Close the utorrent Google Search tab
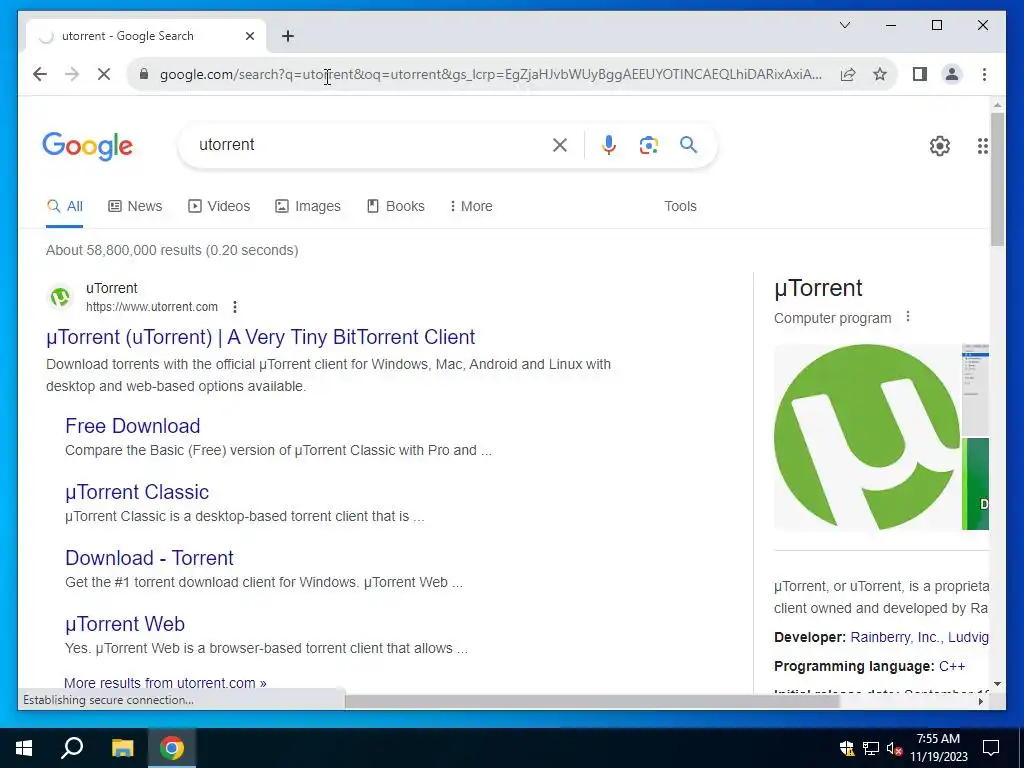 tap(249, 36)
